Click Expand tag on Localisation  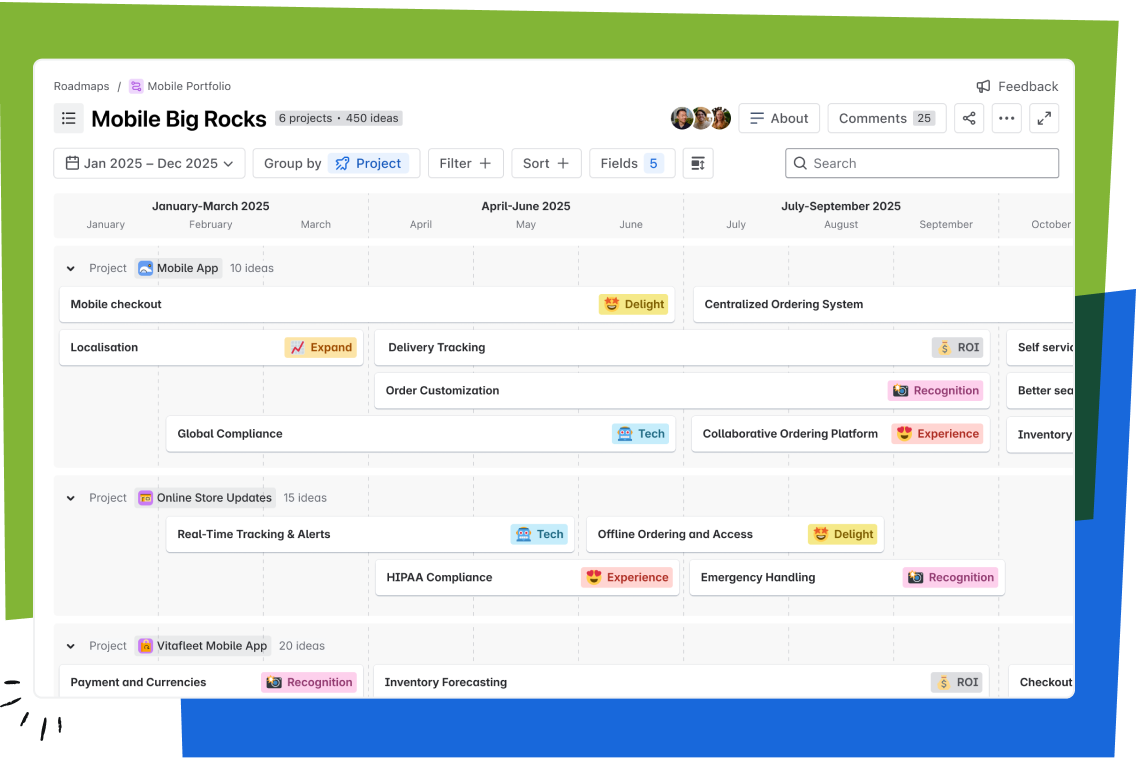coord(321,347)
